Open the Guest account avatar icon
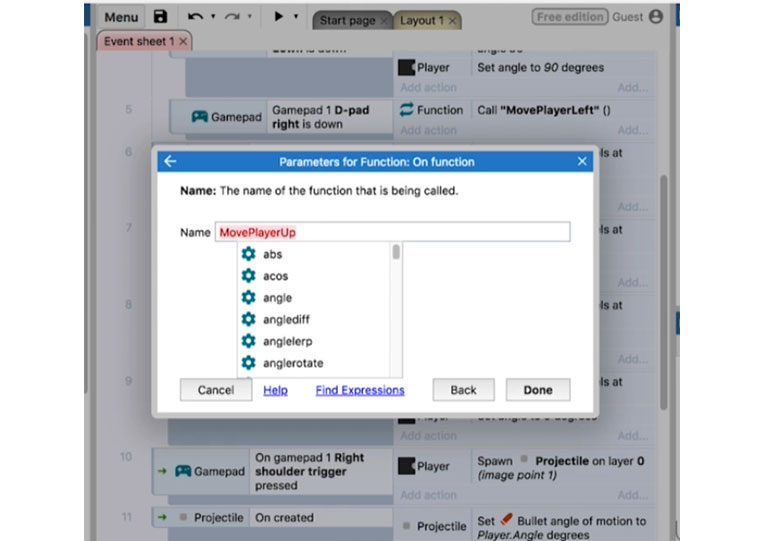Image resolution: width=763 pixels, height=541 pixels. (656, 17)
